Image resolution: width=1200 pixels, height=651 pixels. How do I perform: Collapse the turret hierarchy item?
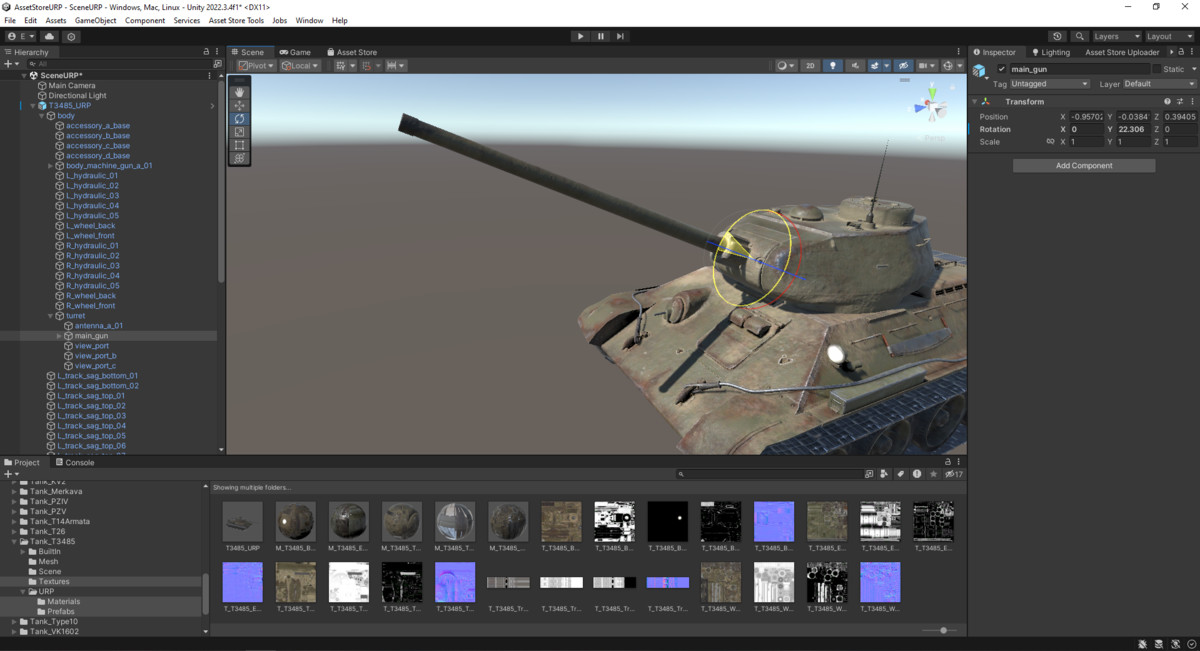(49, 315)
